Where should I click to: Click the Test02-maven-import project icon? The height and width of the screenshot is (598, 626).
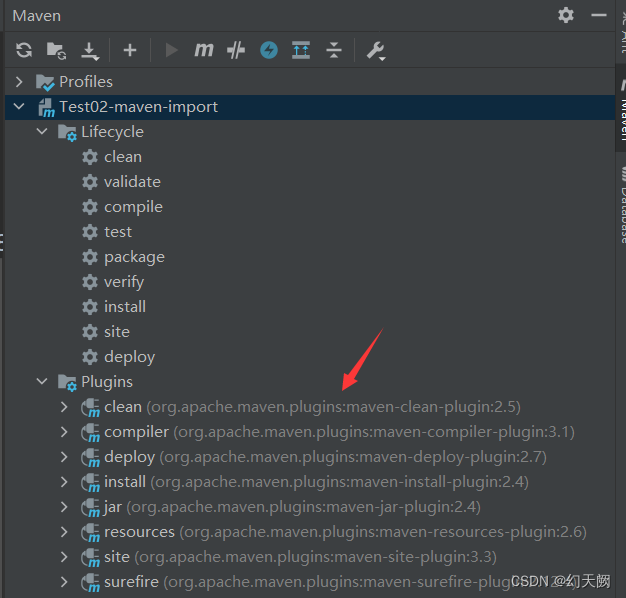46,108
